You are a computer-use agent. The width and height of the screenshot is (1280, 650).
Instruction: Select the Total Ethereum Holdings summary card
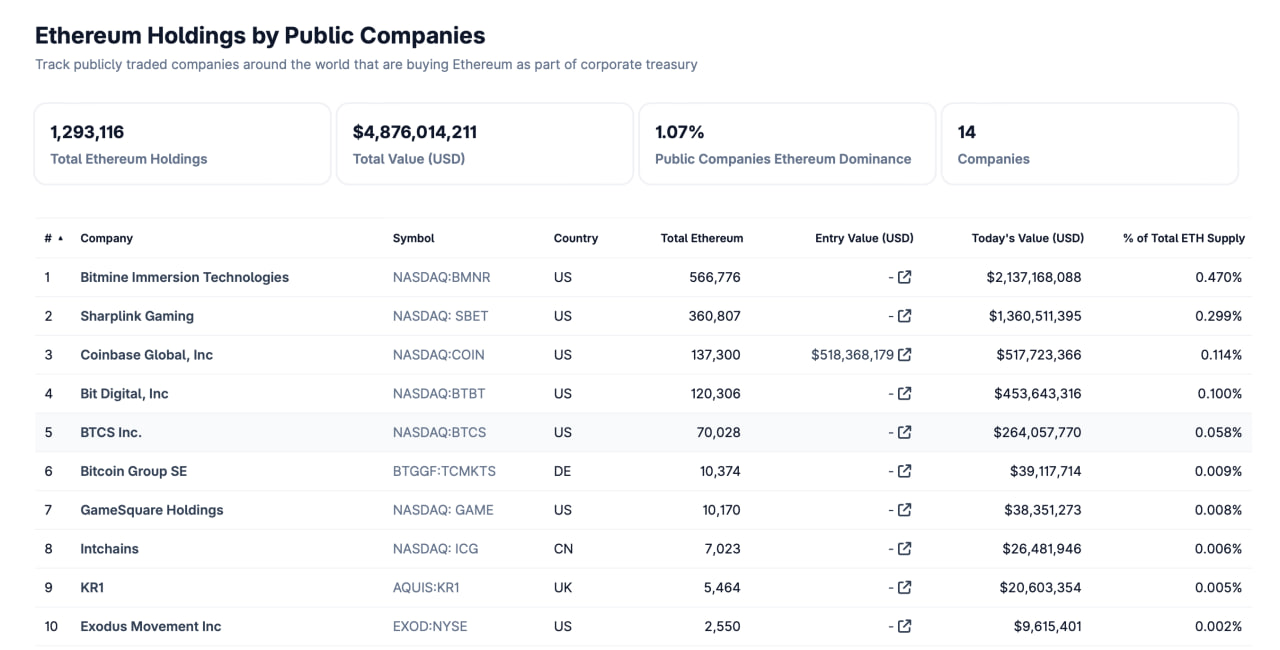tap(182, 144)
